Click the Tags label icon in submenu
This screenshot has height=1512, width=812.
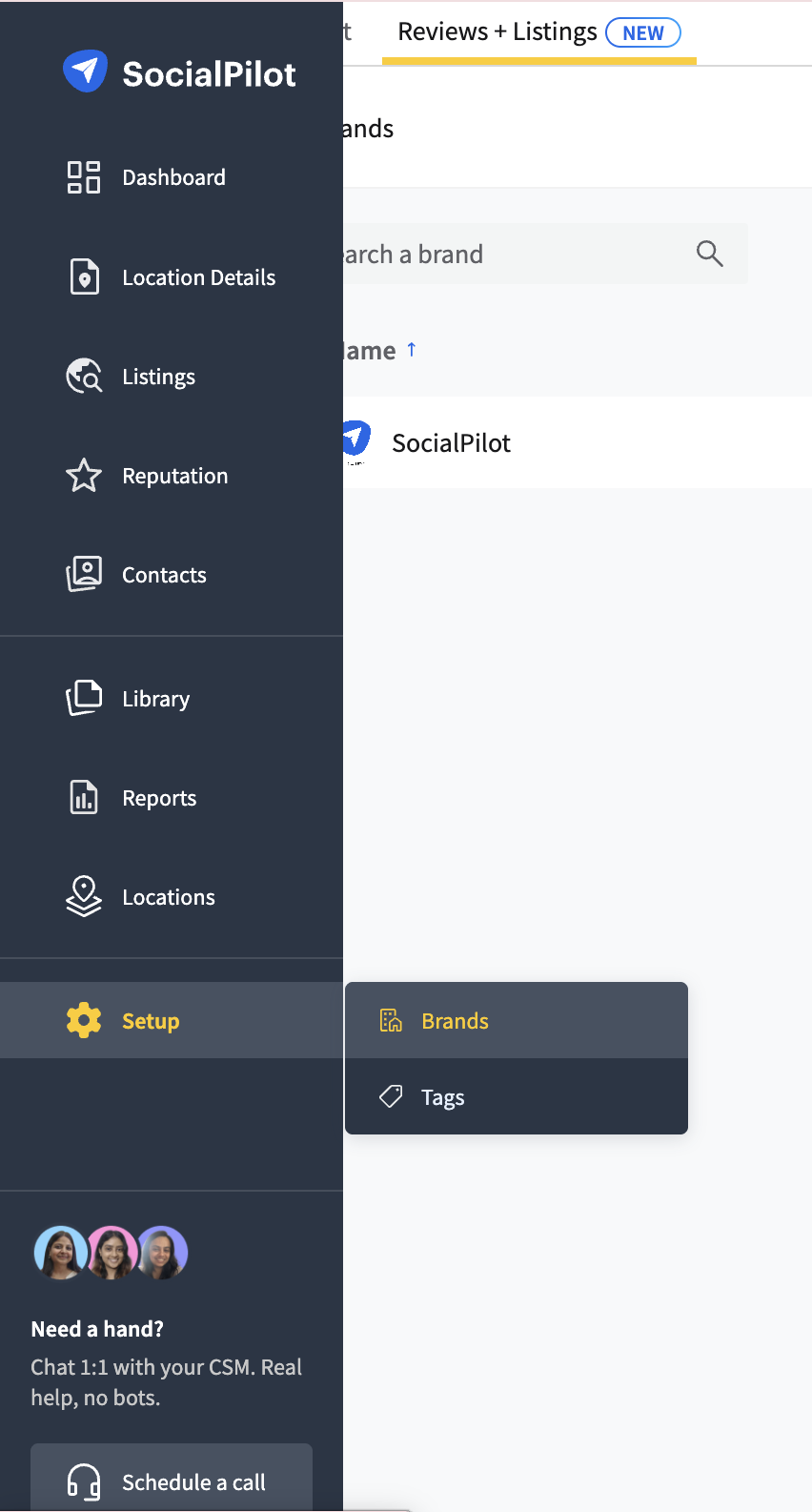[391, 1096]
